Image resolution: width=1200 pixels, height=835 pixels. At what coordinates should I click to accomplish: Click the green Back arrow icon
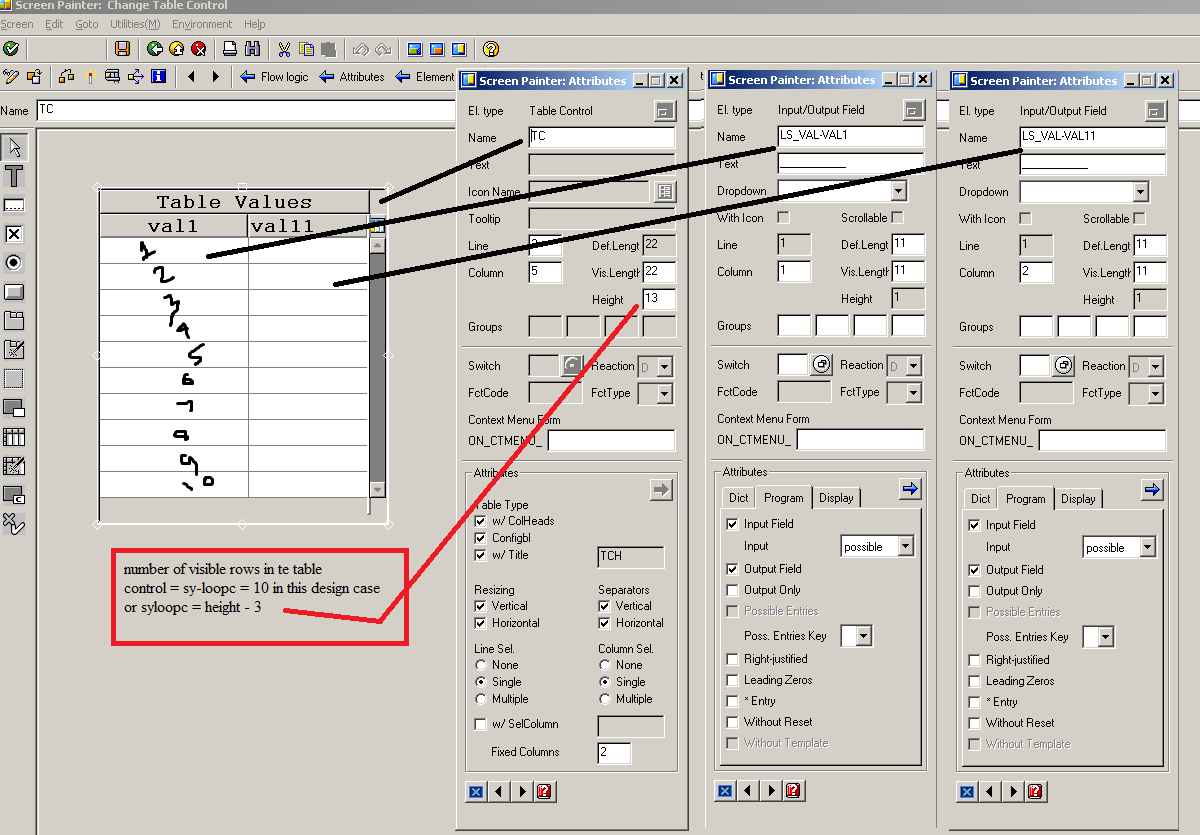156,49
